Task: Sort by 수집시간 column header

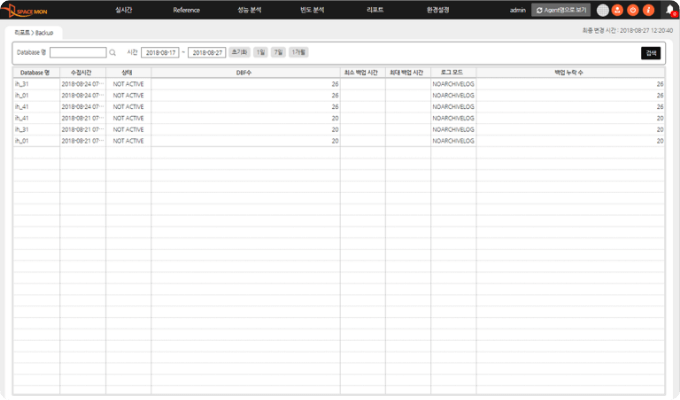Action: coord(82,72)
